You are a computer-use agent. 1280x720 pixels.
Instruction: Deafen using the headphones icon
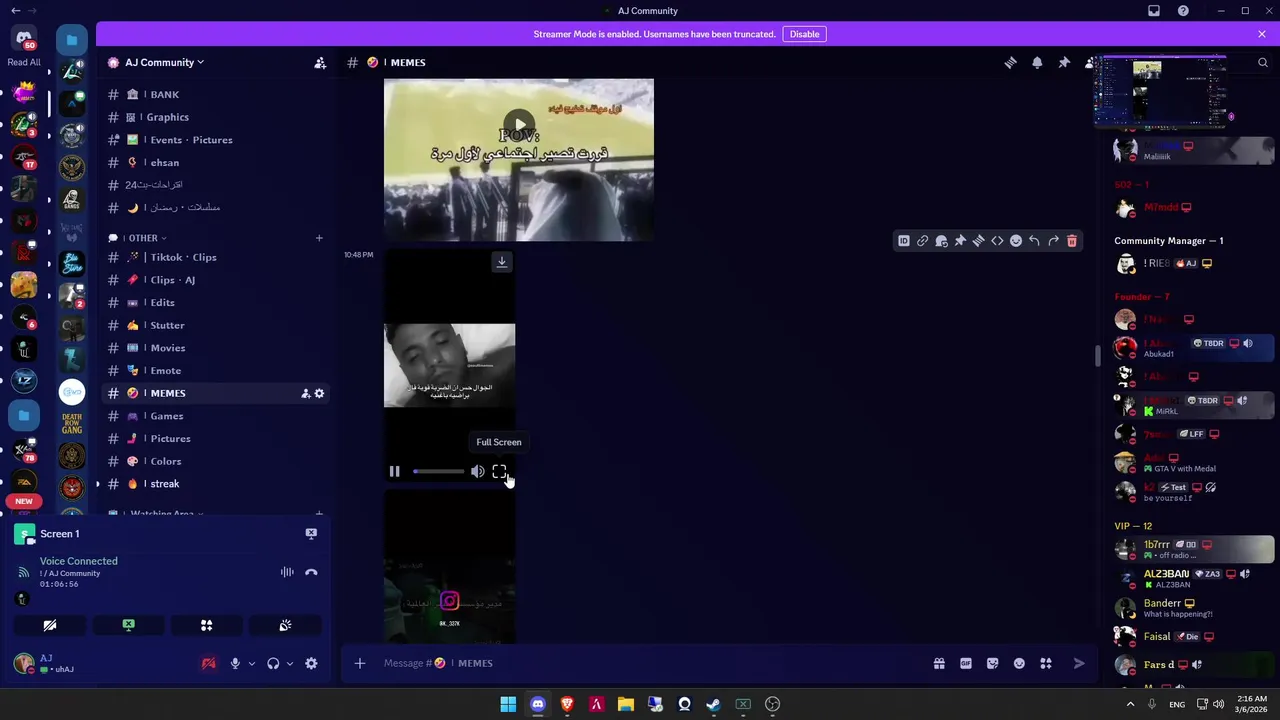[x=273, y=663]
